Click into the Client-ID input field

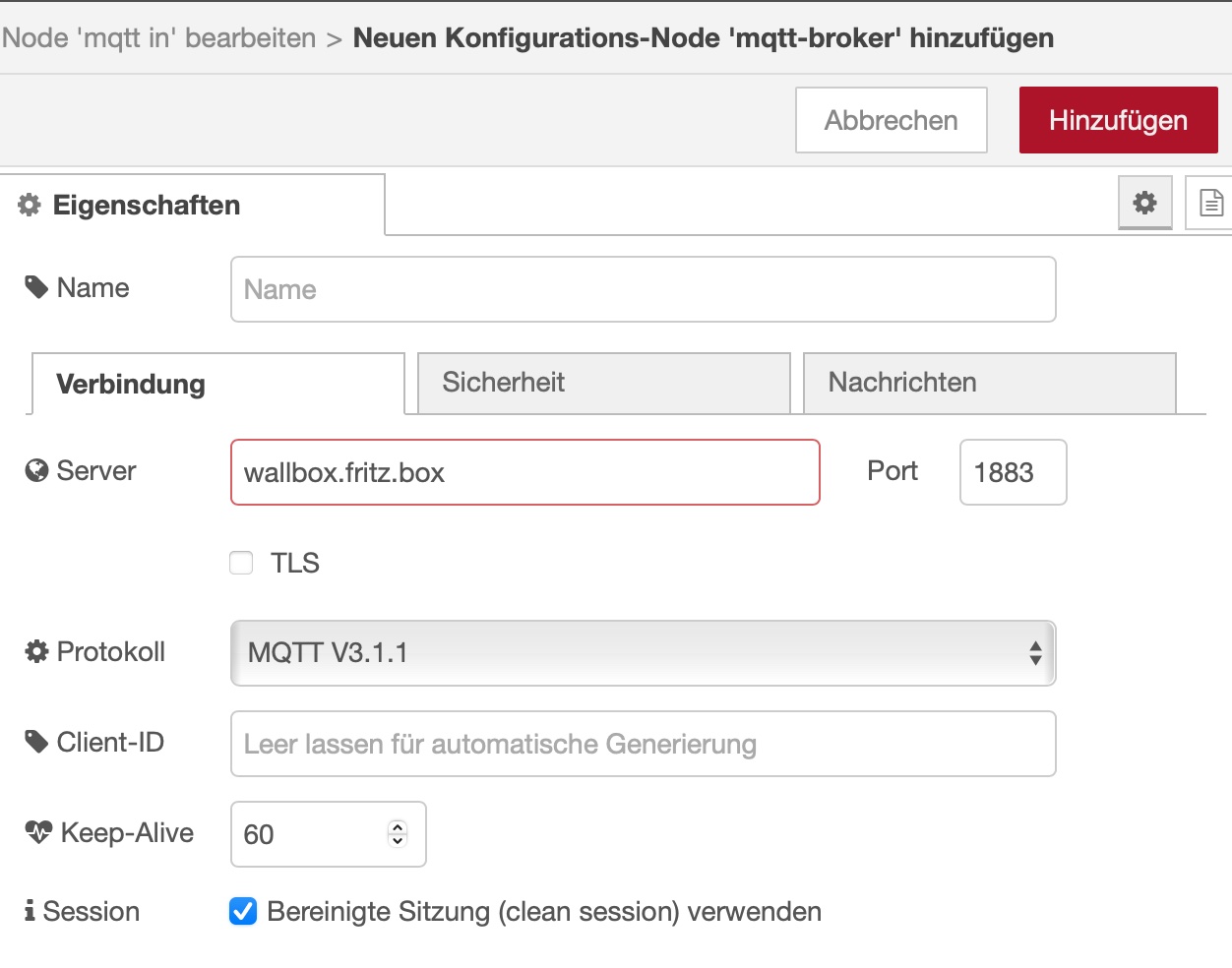click(x=643, y=744)
